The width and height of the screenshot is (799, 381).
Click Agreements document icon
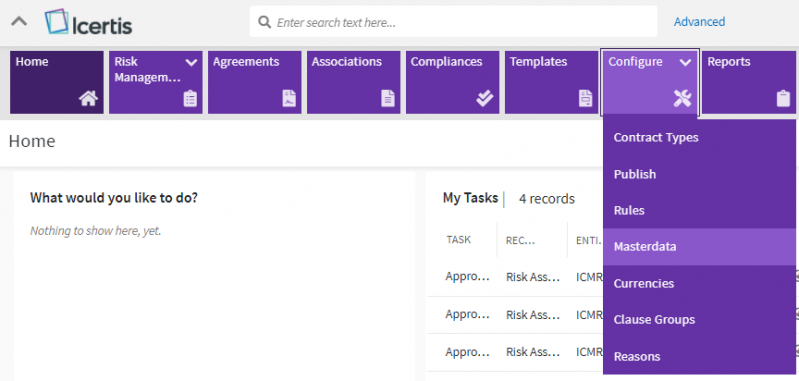pyautogui.click(x=289, y=98)
